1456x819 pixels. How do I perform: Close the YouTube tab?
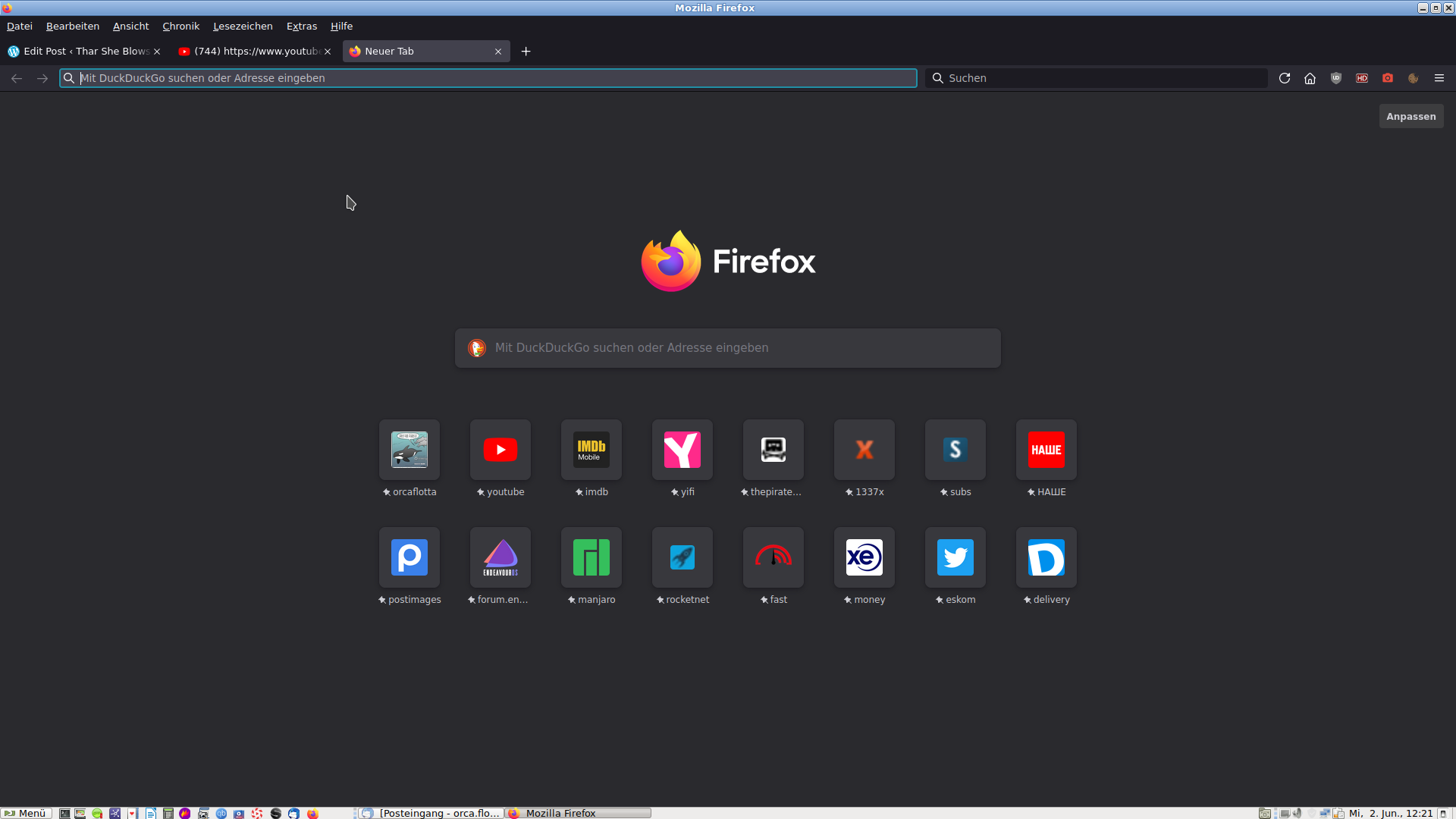tap(328, 52)
